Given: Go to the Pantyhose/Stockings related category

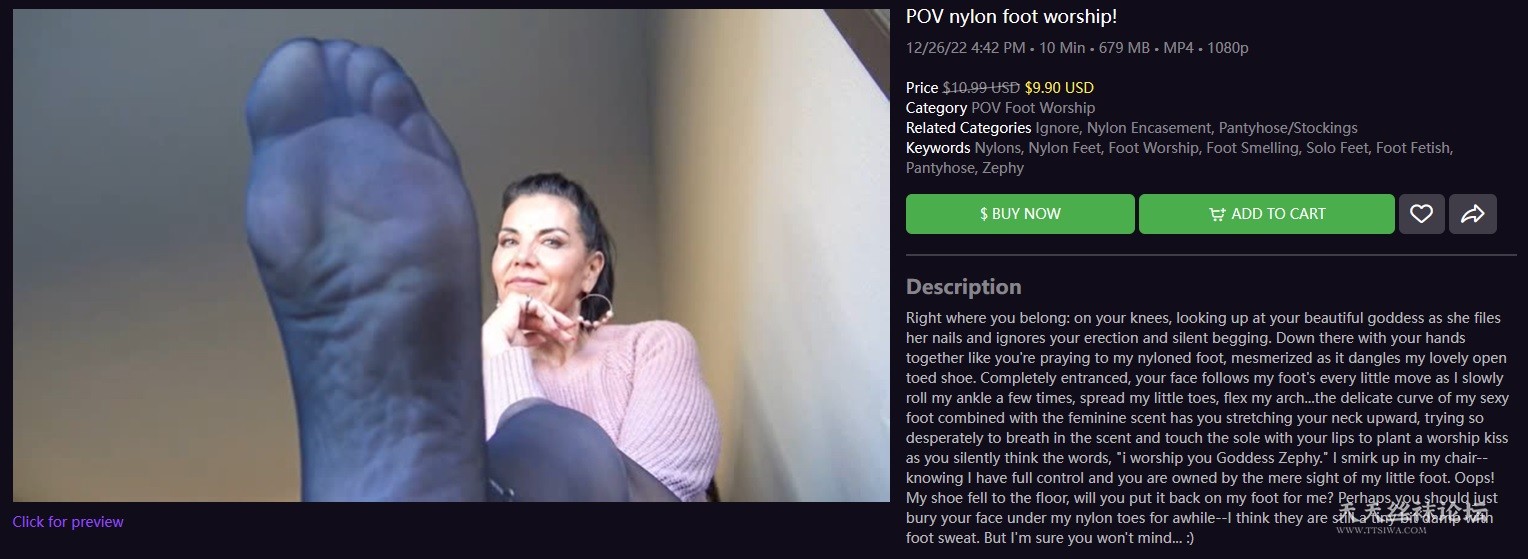Looking at the screenshot, I should [x=1288, y=128].
